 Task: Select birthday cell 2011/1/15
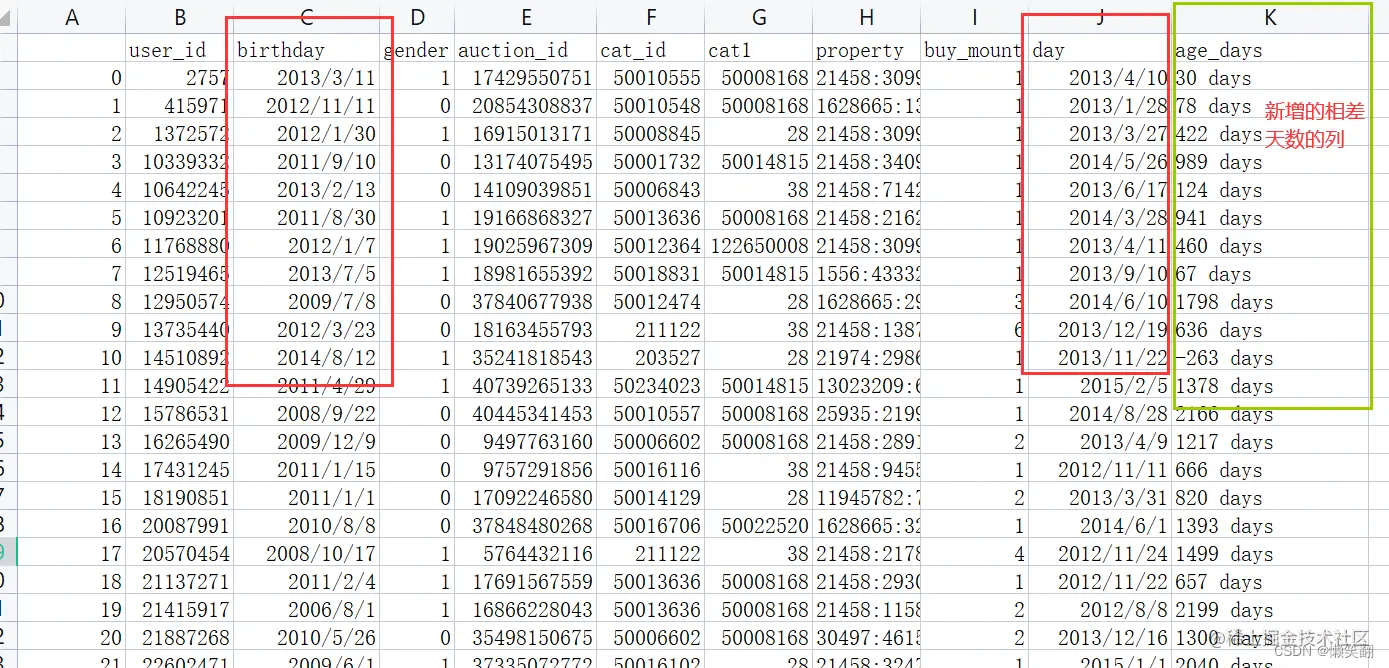tap(307, 470)
